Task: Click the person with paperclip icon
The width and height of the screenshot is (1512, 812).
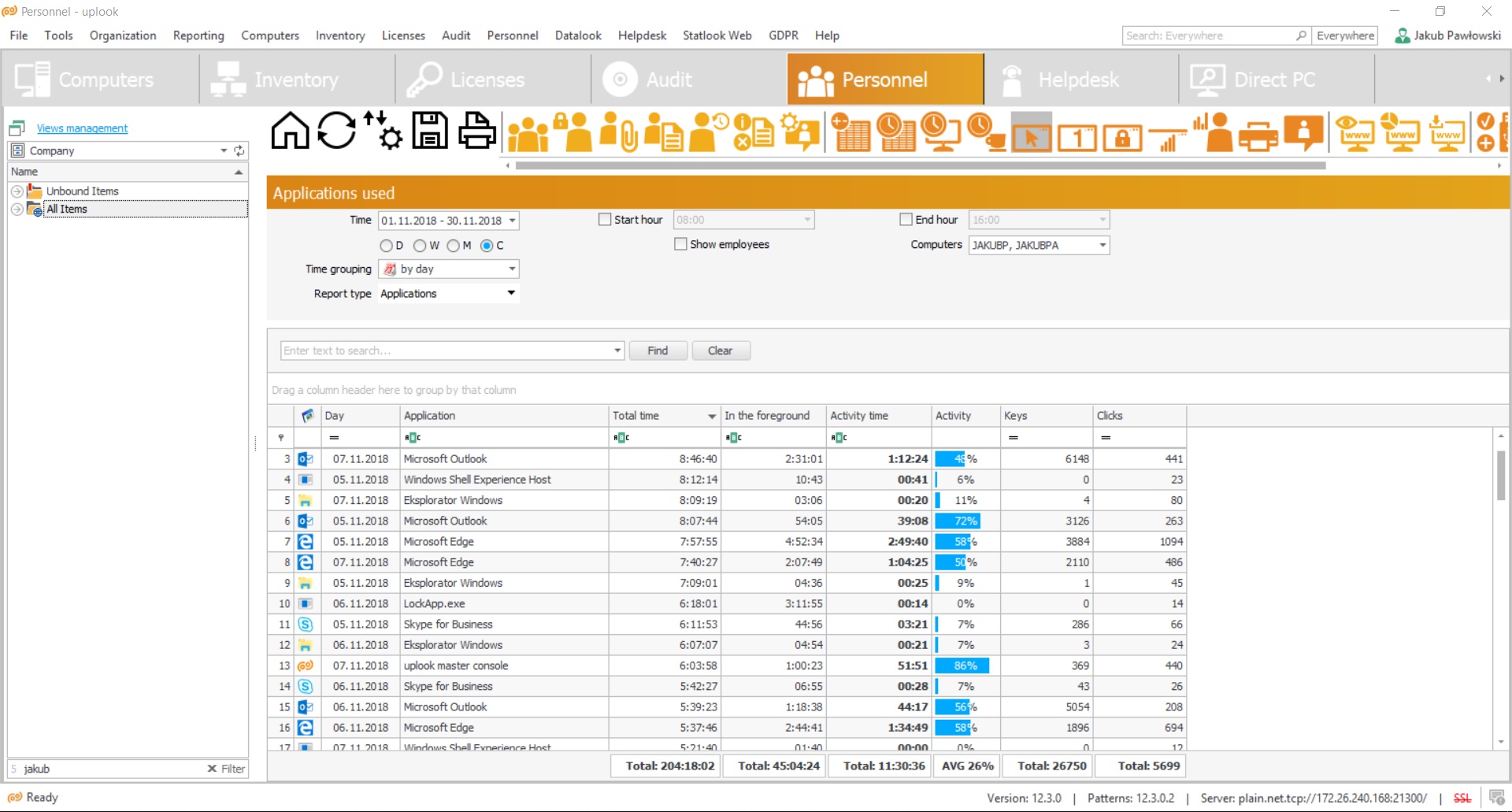Action: click(619, 132)
